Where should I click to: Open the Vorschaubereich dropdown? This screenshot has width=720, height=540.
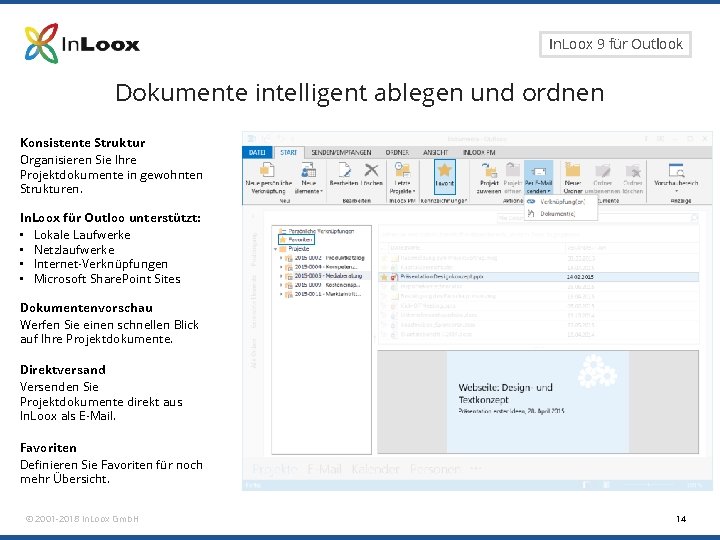point(676,178)
